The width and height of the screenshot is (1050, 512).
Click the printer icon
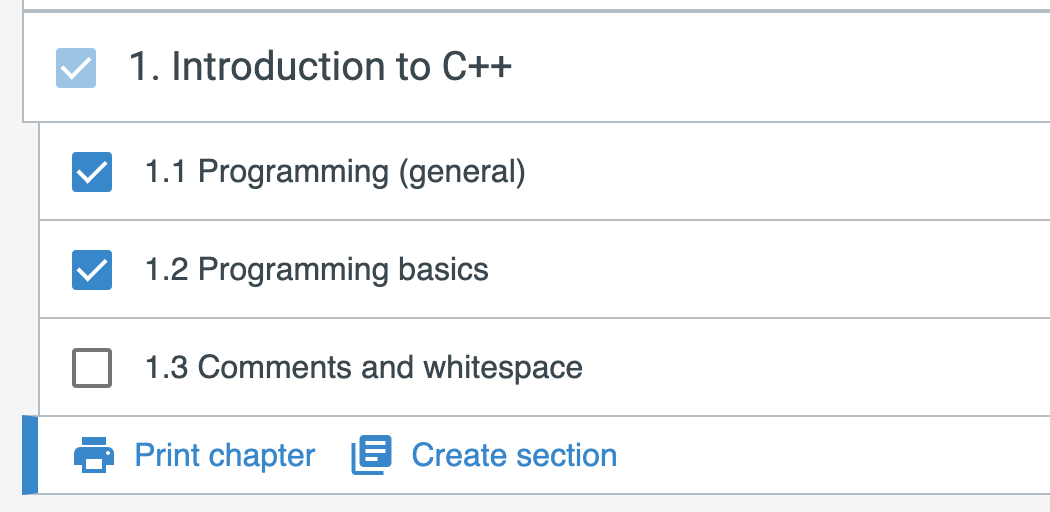(93, 455)
